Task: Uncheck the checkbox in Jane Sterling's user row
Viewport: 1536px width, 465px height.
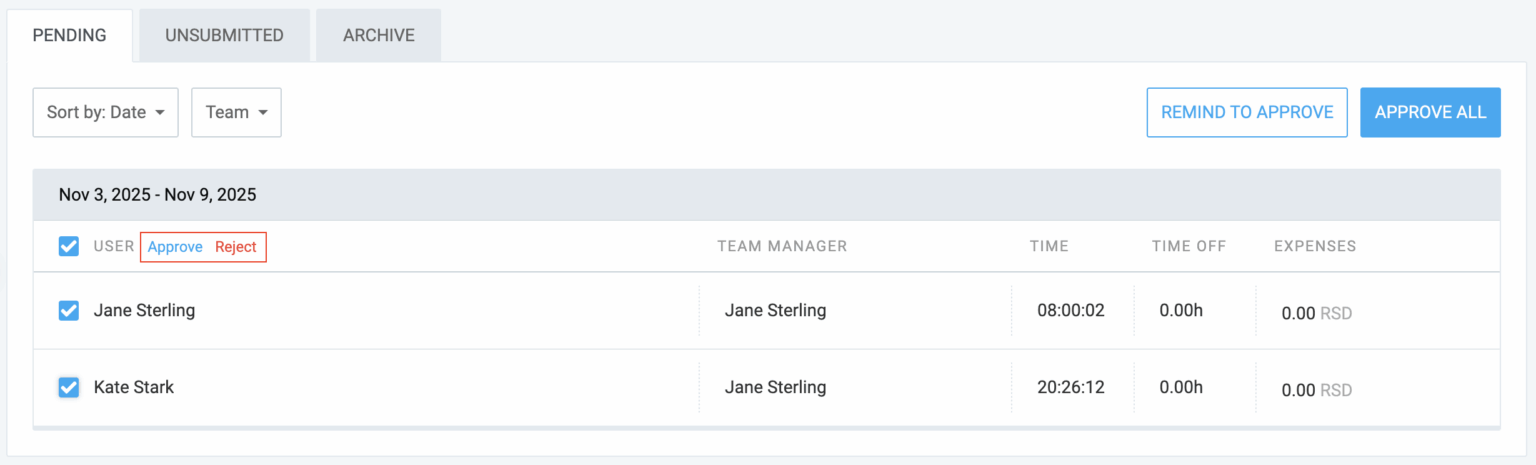Action: 69,310
